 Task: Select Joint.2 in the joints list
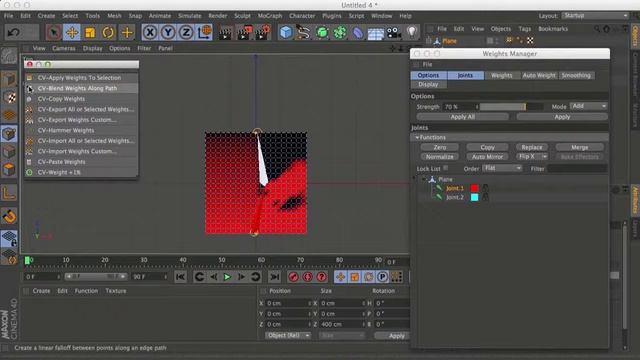point(455,197)
